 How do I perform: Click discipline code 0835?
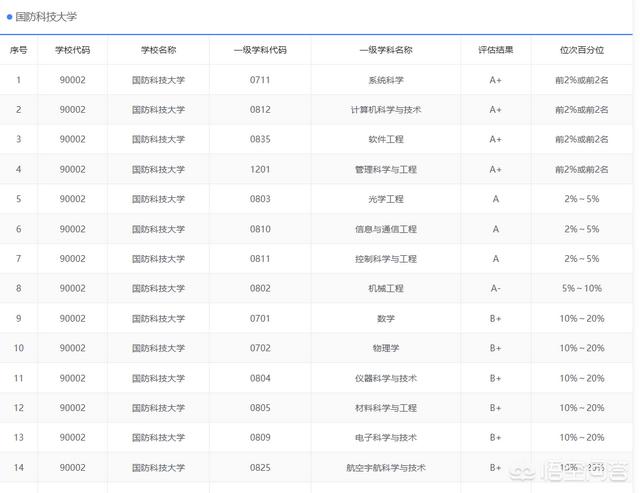coord(260,140)
